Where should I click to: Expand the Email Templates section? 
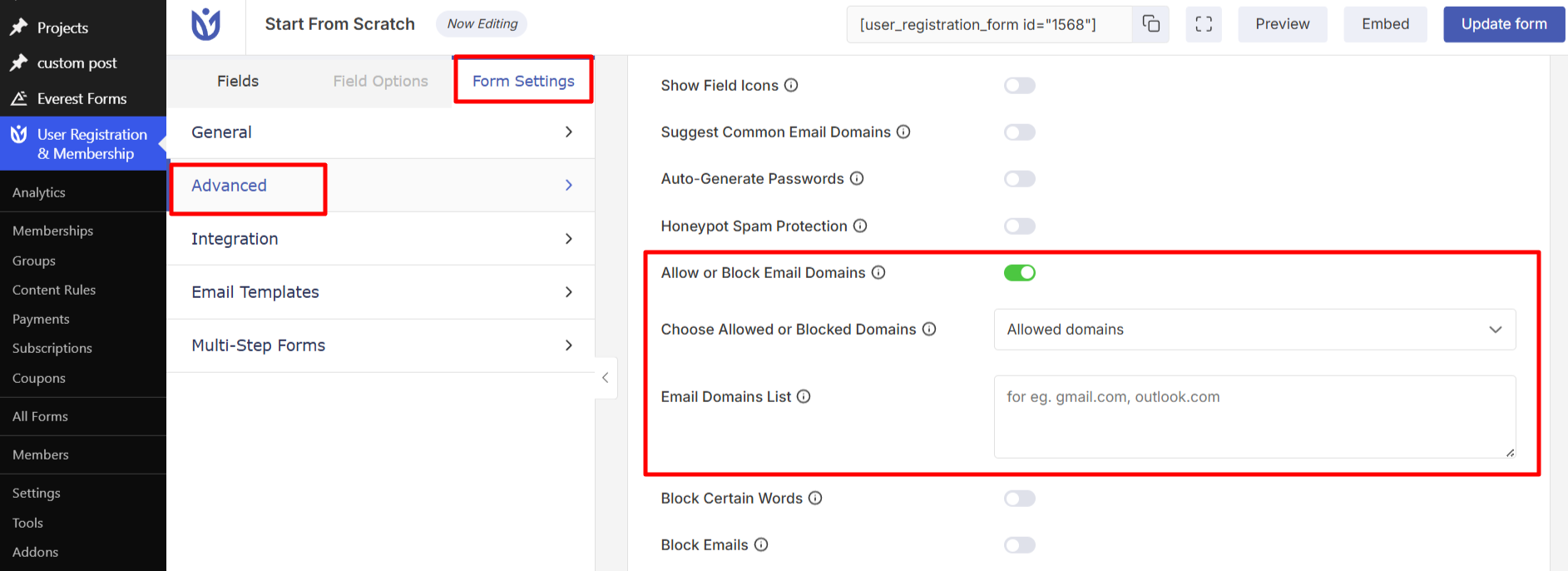381,292
